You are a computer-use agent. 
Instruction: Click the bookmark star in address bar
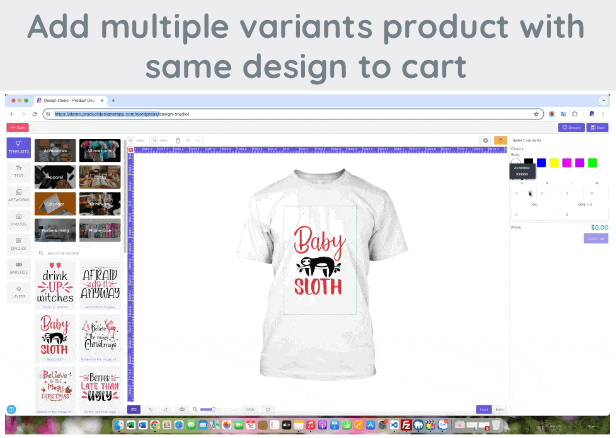[x=538, y=114]
